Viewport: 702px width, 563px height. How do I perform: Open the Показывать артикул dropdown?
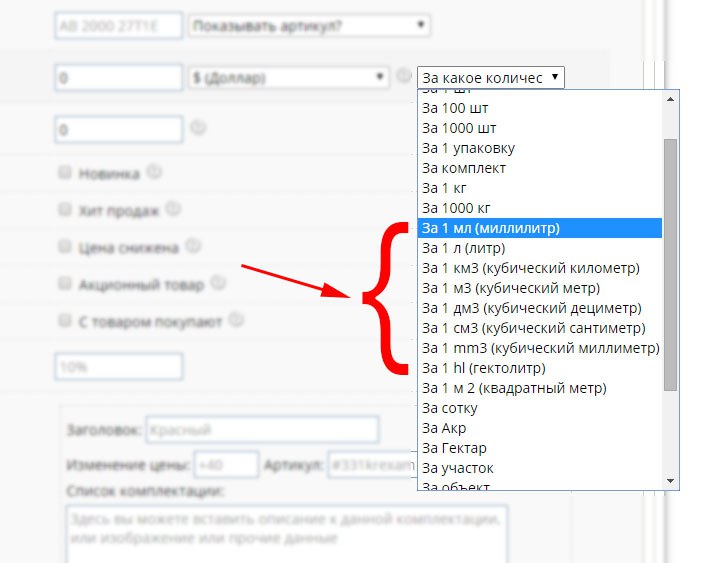310,25
